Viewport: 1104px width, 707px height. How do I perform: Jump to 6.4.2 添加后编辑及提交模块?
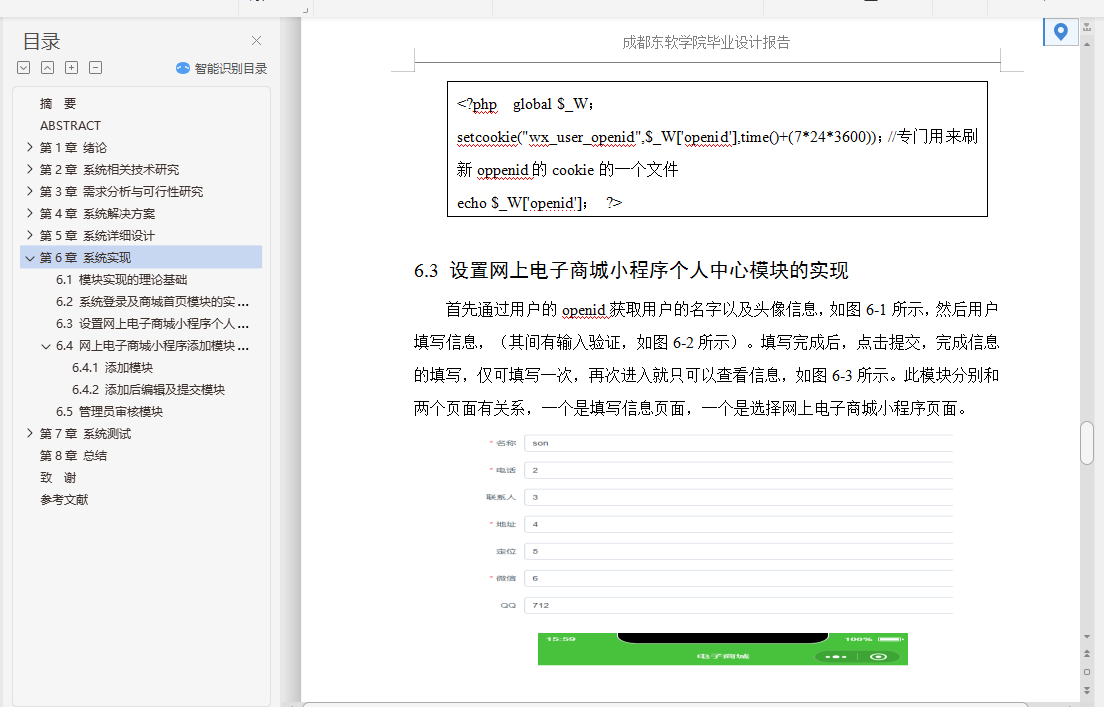(148, 389)
